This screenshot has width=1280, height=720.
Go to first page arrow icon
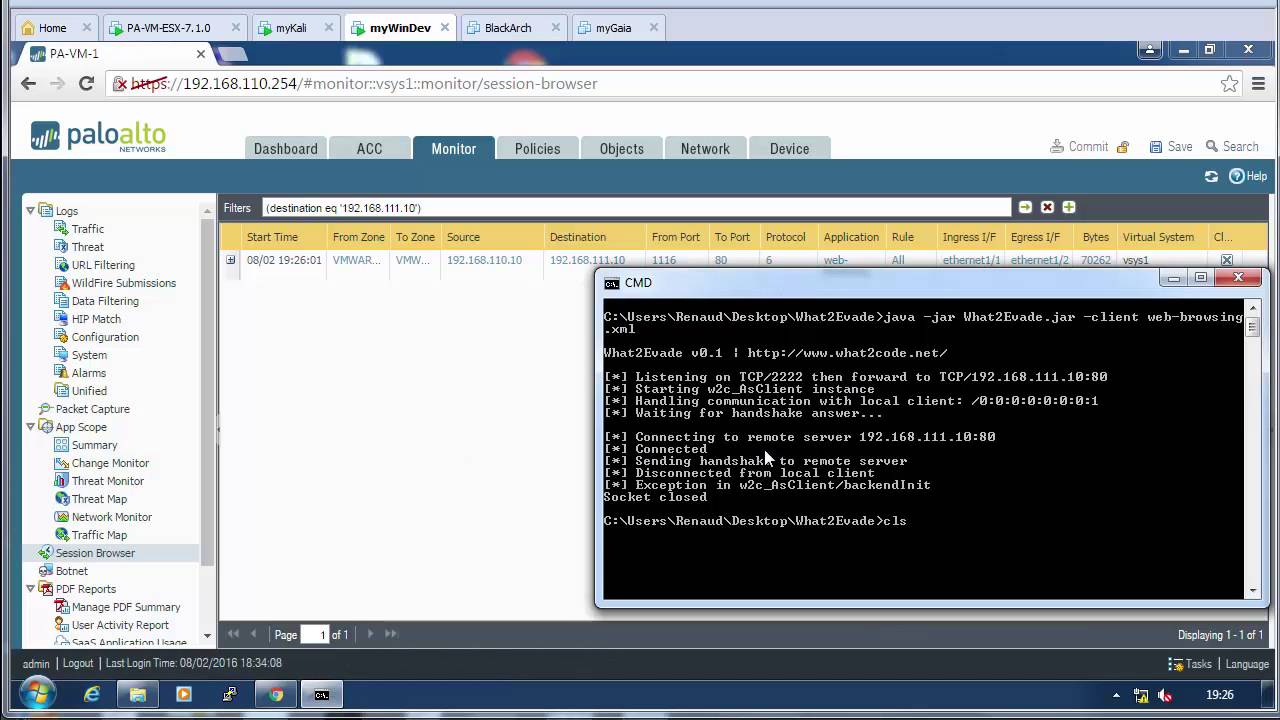click(x=233, y=634)
